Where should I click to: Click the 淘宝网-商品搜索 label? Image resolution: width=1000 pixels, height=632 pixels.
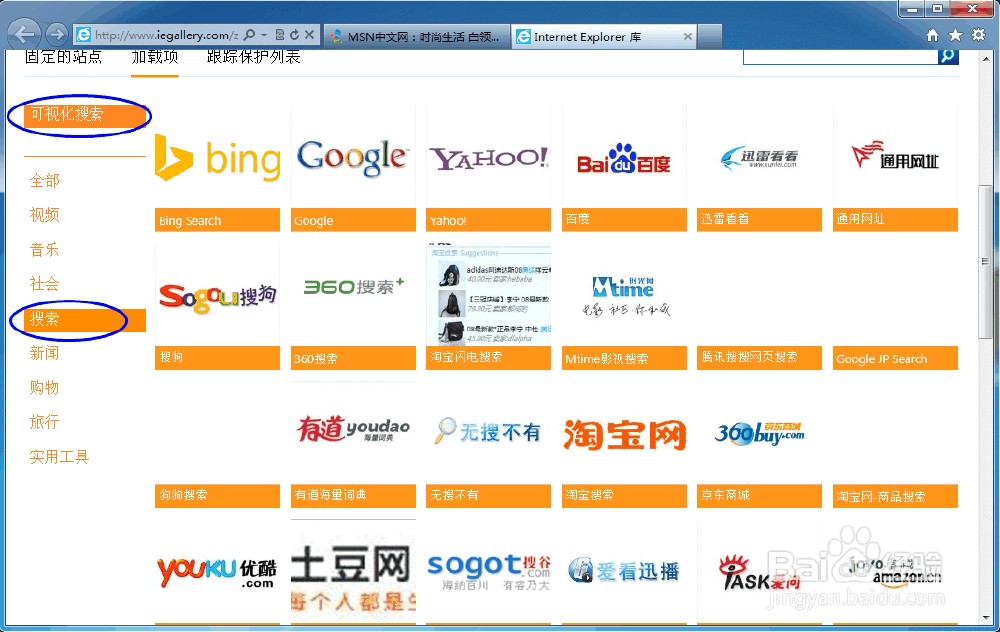[895, 496]
